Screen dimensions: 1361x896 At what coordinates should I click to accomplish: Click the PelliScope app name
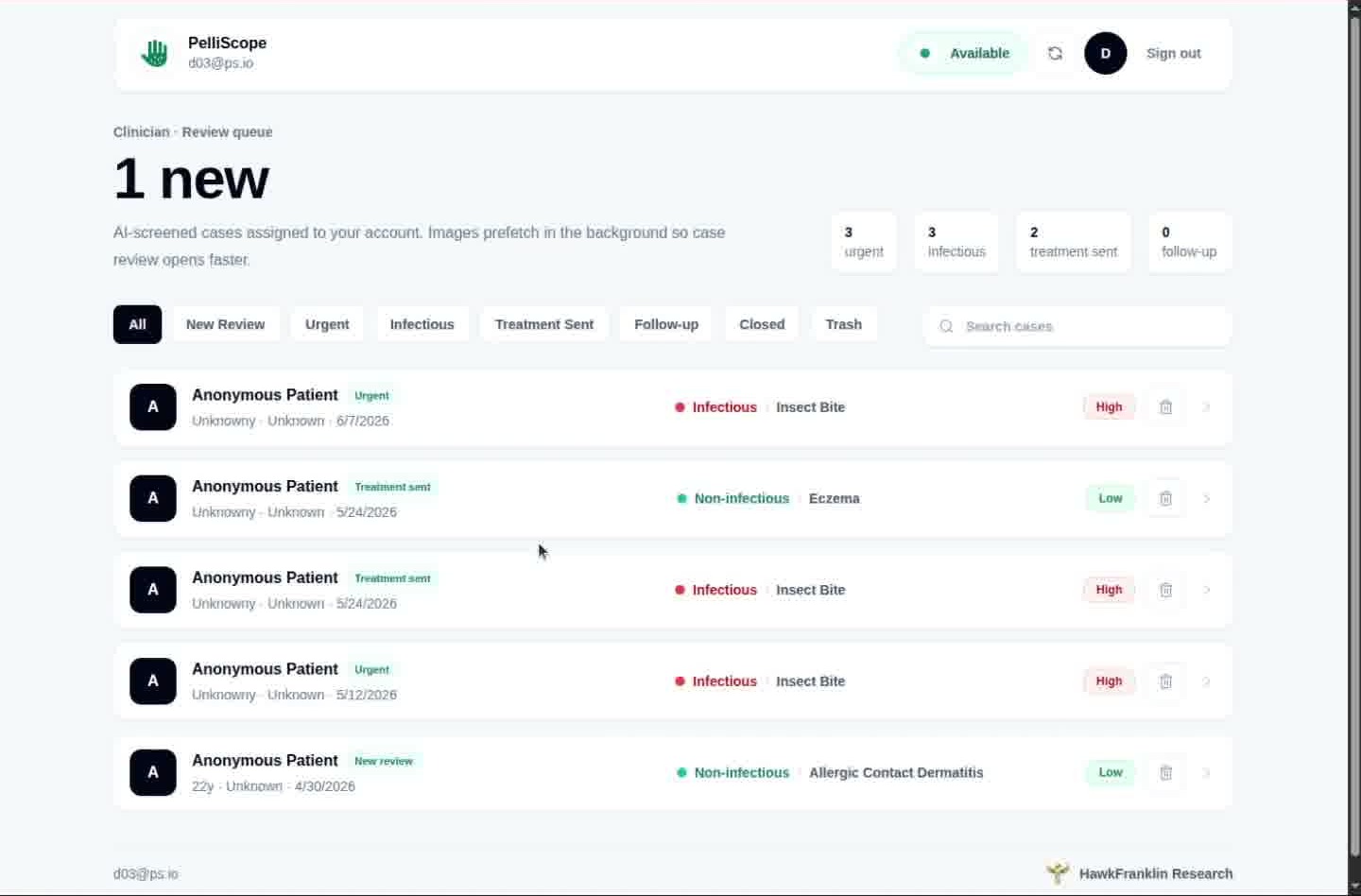227,43
